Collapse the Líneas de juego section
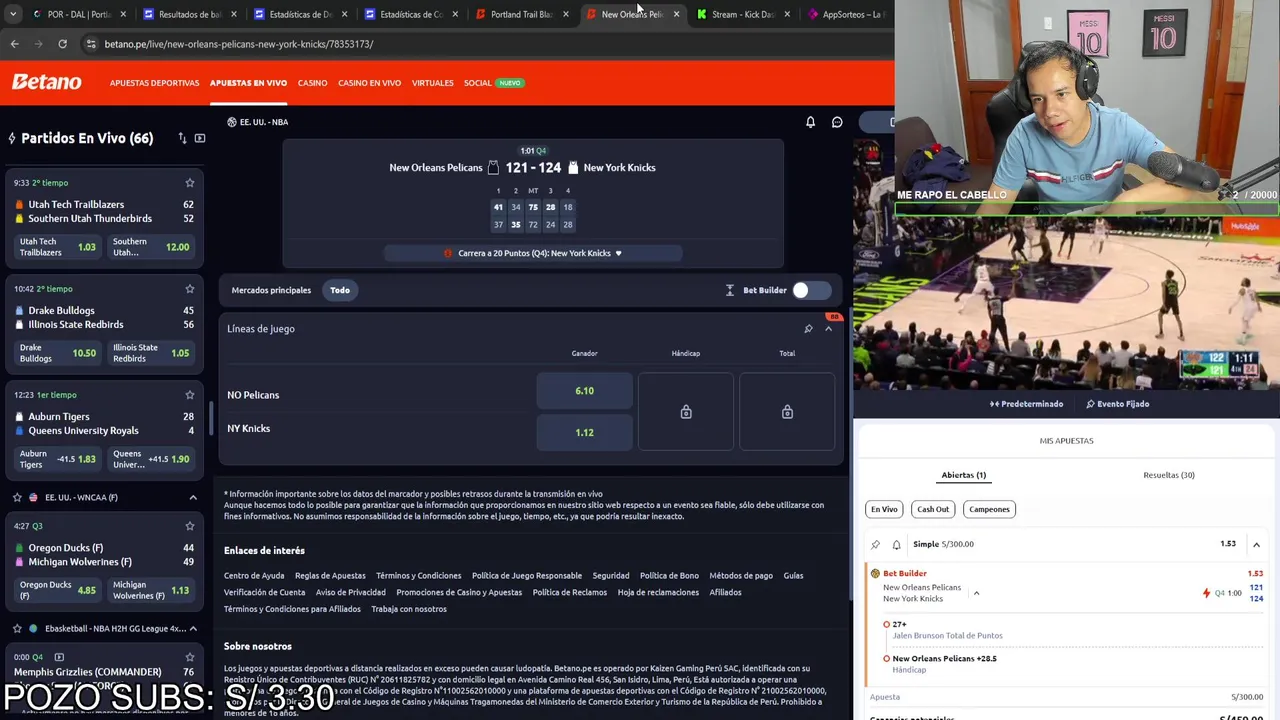The image size is (1280, 720). point(828,328)
